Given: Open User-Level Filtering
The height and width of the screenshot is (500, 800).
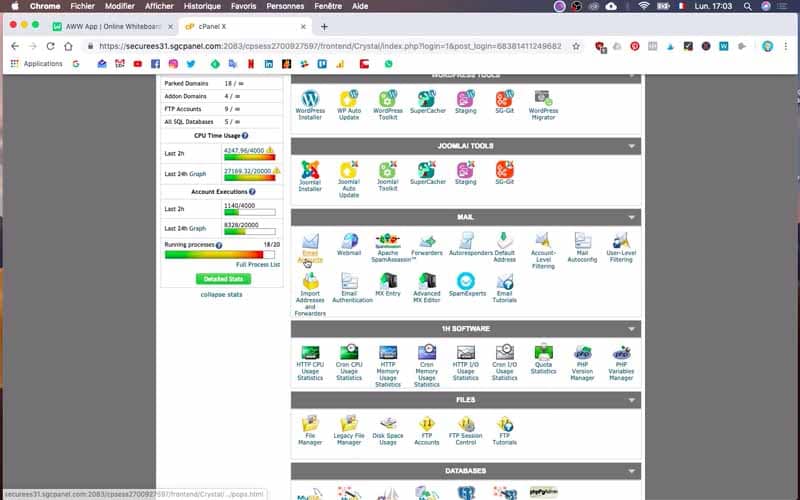Looking at the screenshot, I should pyautogui.click(x=621, y=248).
